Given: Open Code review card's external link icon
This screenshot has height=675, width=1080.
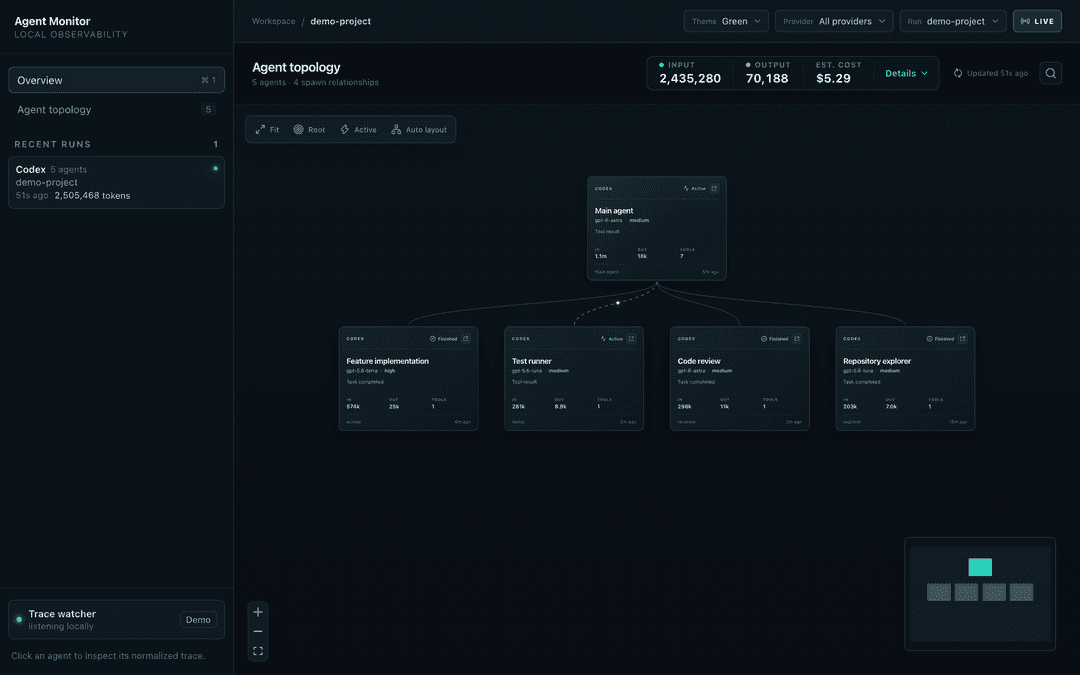Looking at the screenshot, I should [x=797, y=338].
